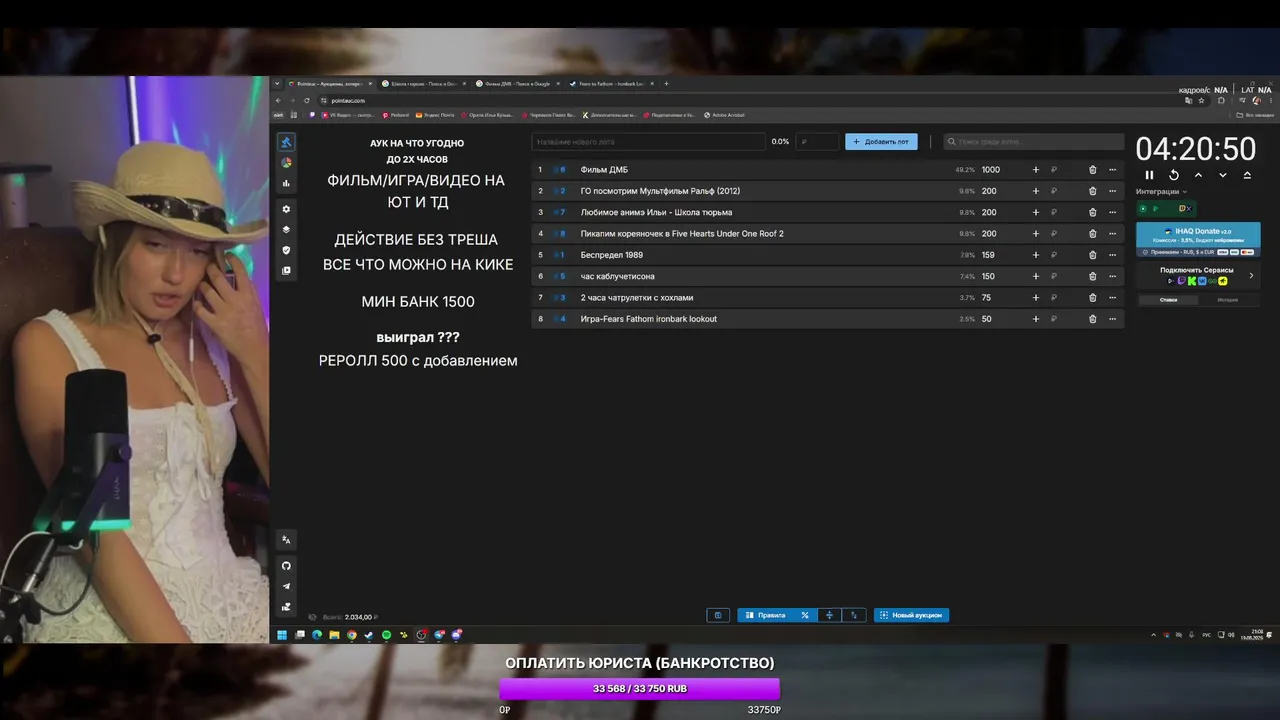Toggle the split view button in bottom bar
Screen dimensions: 1280x720
point(829,615)
